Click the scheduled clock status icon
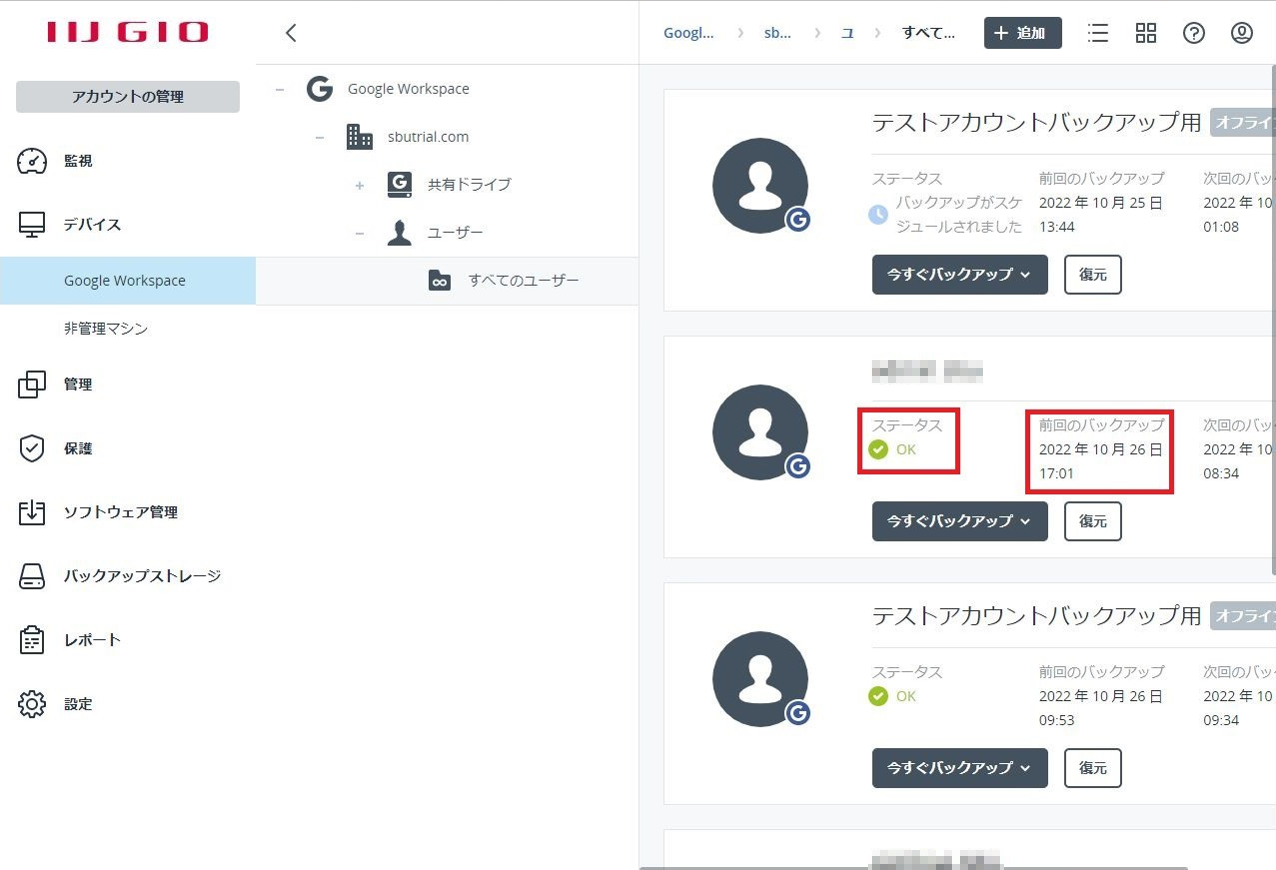Screen dimensions: 1276x870 pos(878,214)
